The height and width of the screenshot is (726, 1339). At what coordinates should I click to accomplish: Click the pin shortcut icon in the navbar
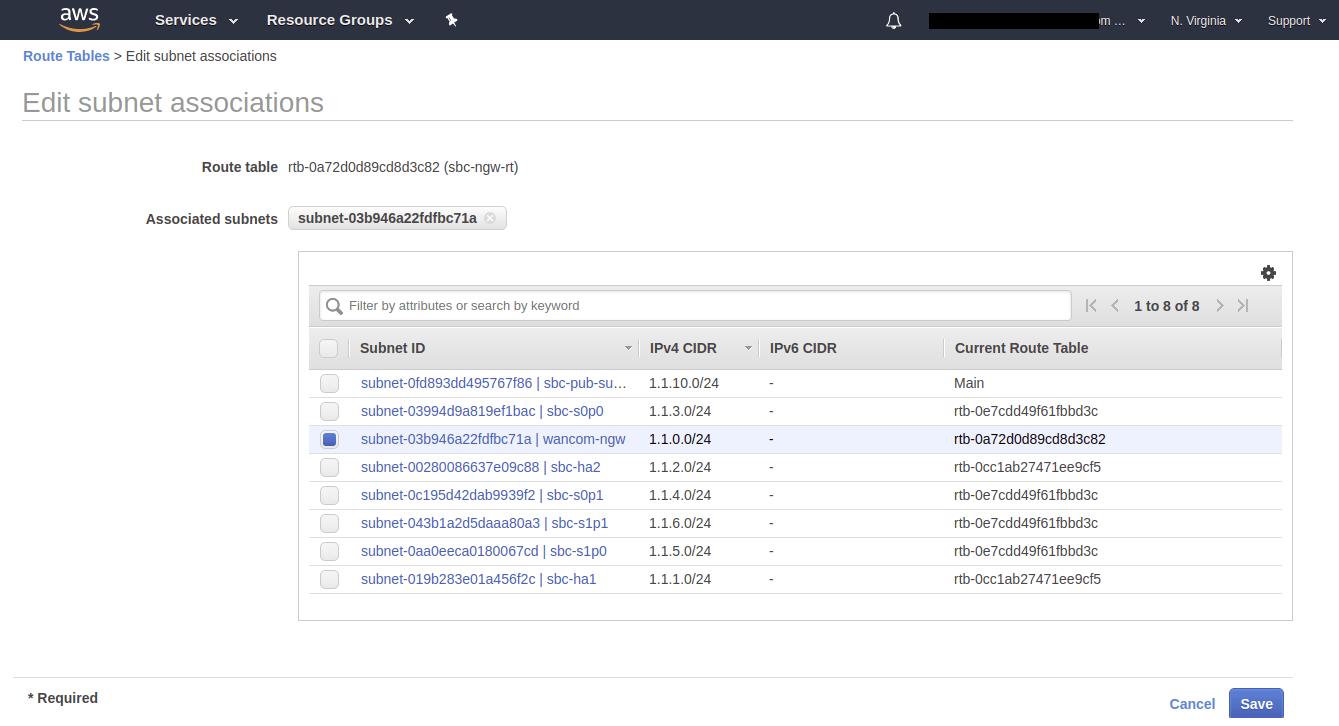pos(451,19)
